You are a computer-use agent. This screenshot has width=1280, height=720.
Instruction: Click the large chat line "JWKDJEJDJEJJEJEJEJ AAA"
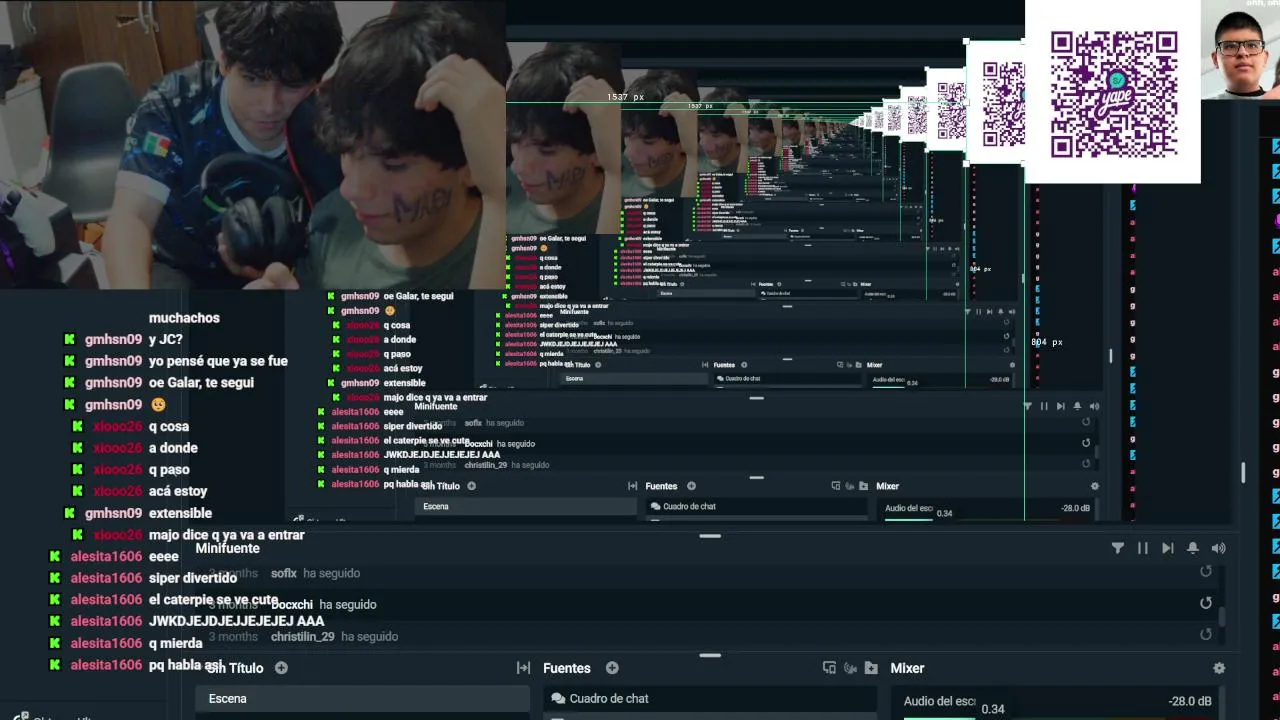(236, 621)
